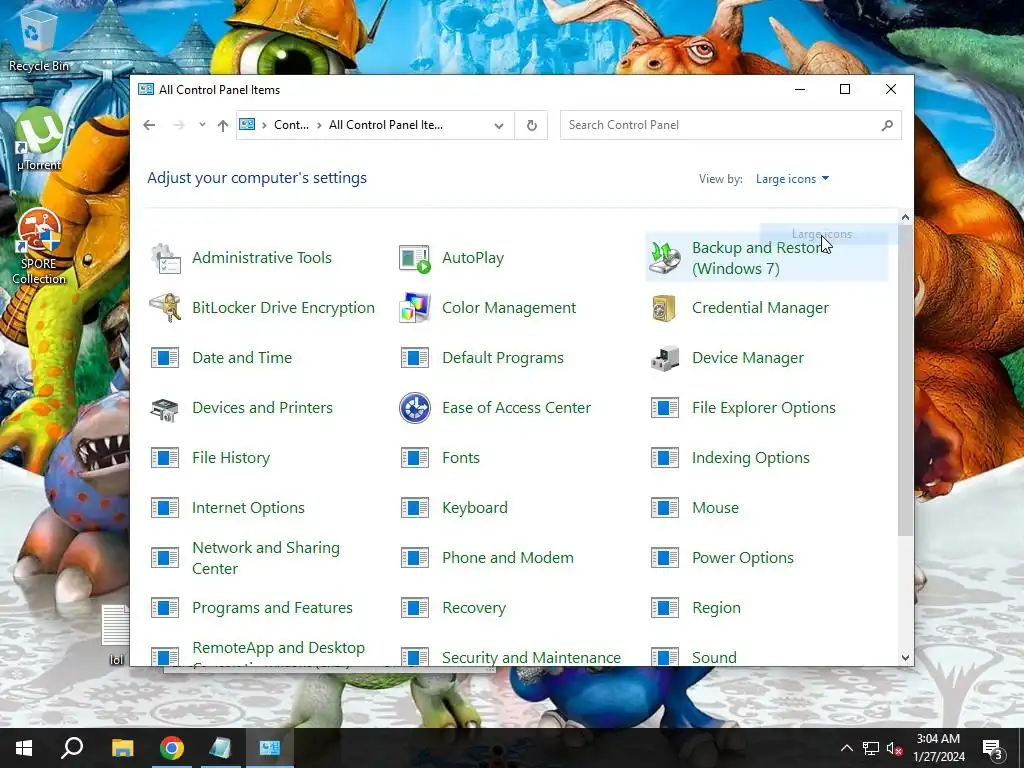Viewport: 1024px width, 768px height.
Task: Open the Keyboard text link
Action: click(475, 508)
